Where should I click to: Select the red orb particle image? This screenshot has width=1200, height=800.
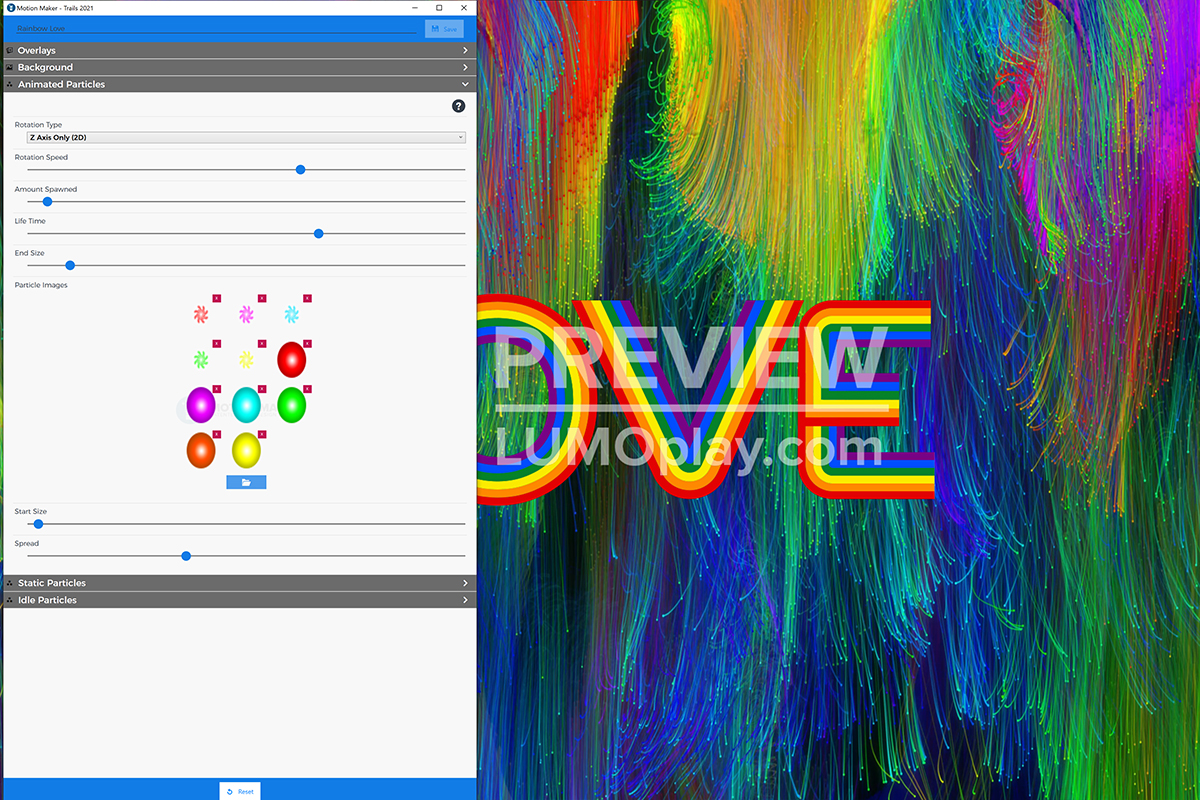tap(291, 359)
